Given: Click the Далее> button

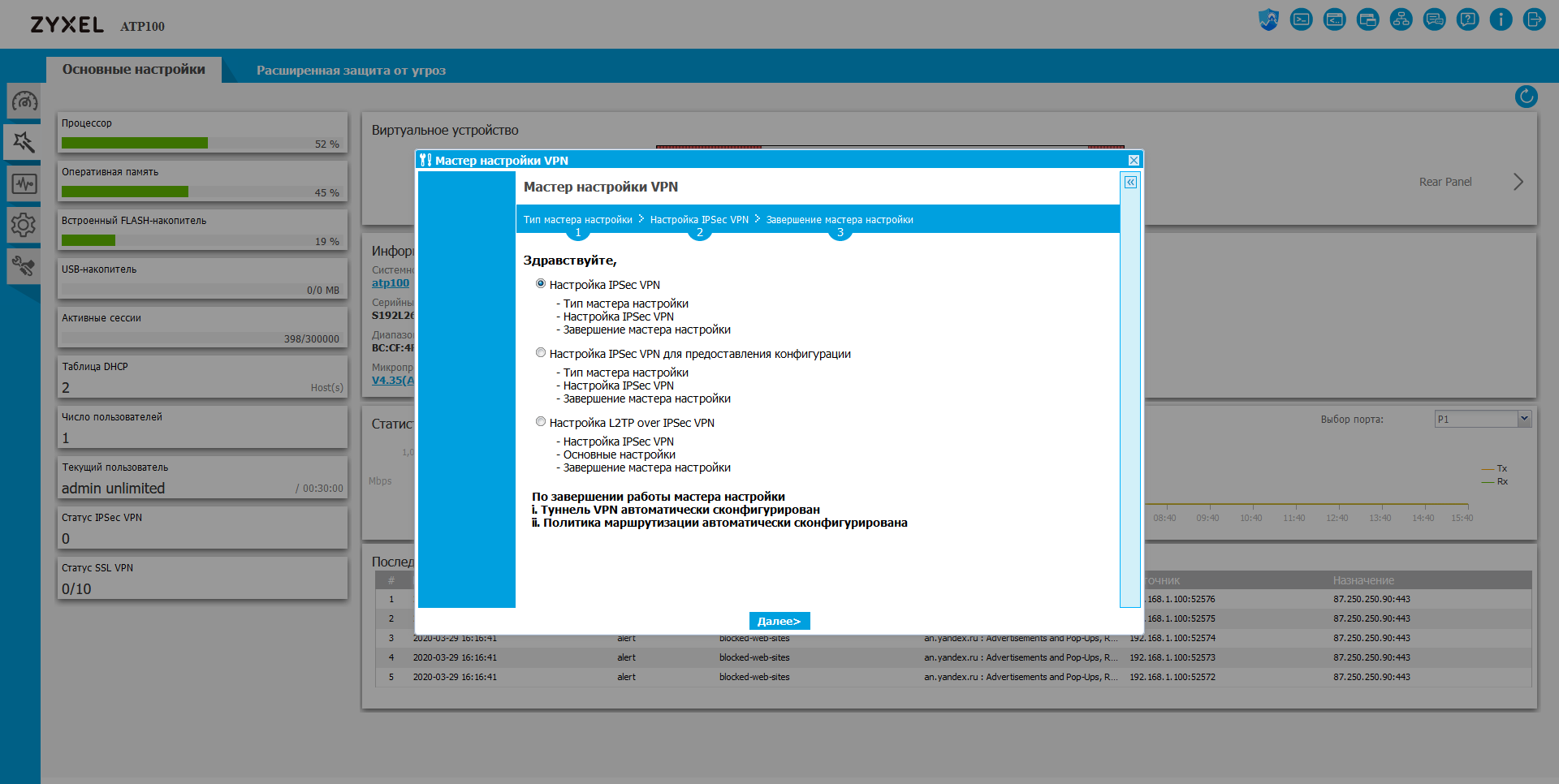Looking at the screenshot, I should tap(779, 621).
